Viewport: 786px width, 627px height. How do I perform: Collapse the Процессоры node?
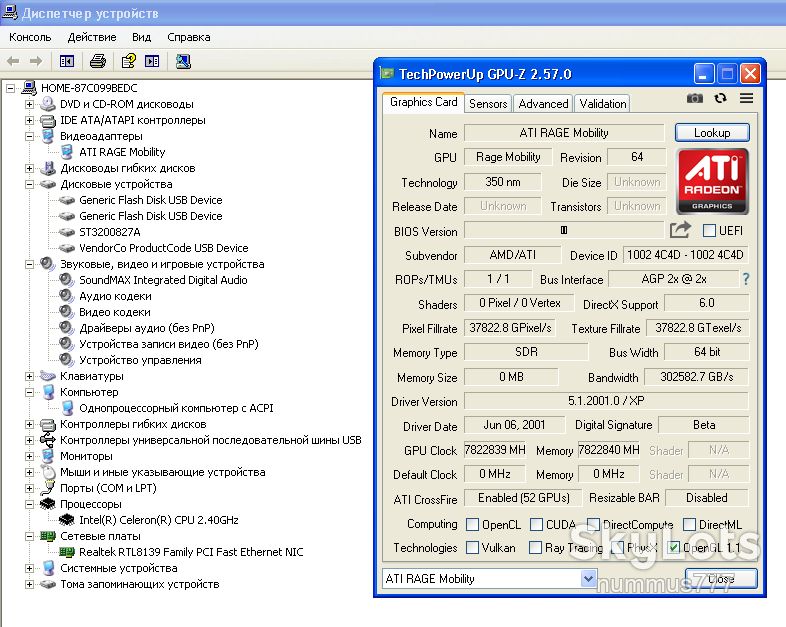(29, 504)
